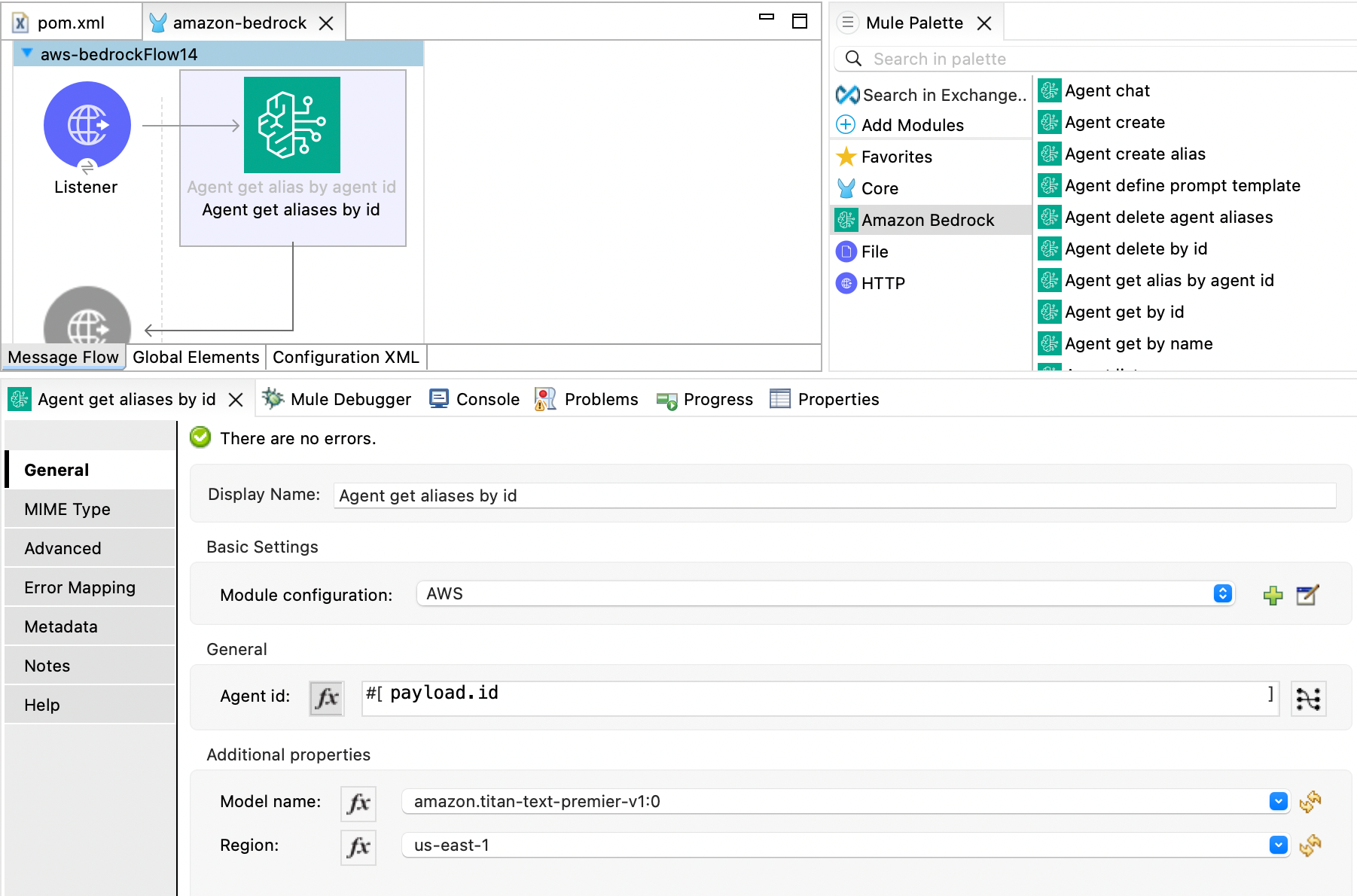1357x896 pixels.
Task: Select the Help properties section
Action: coord(90,705)
